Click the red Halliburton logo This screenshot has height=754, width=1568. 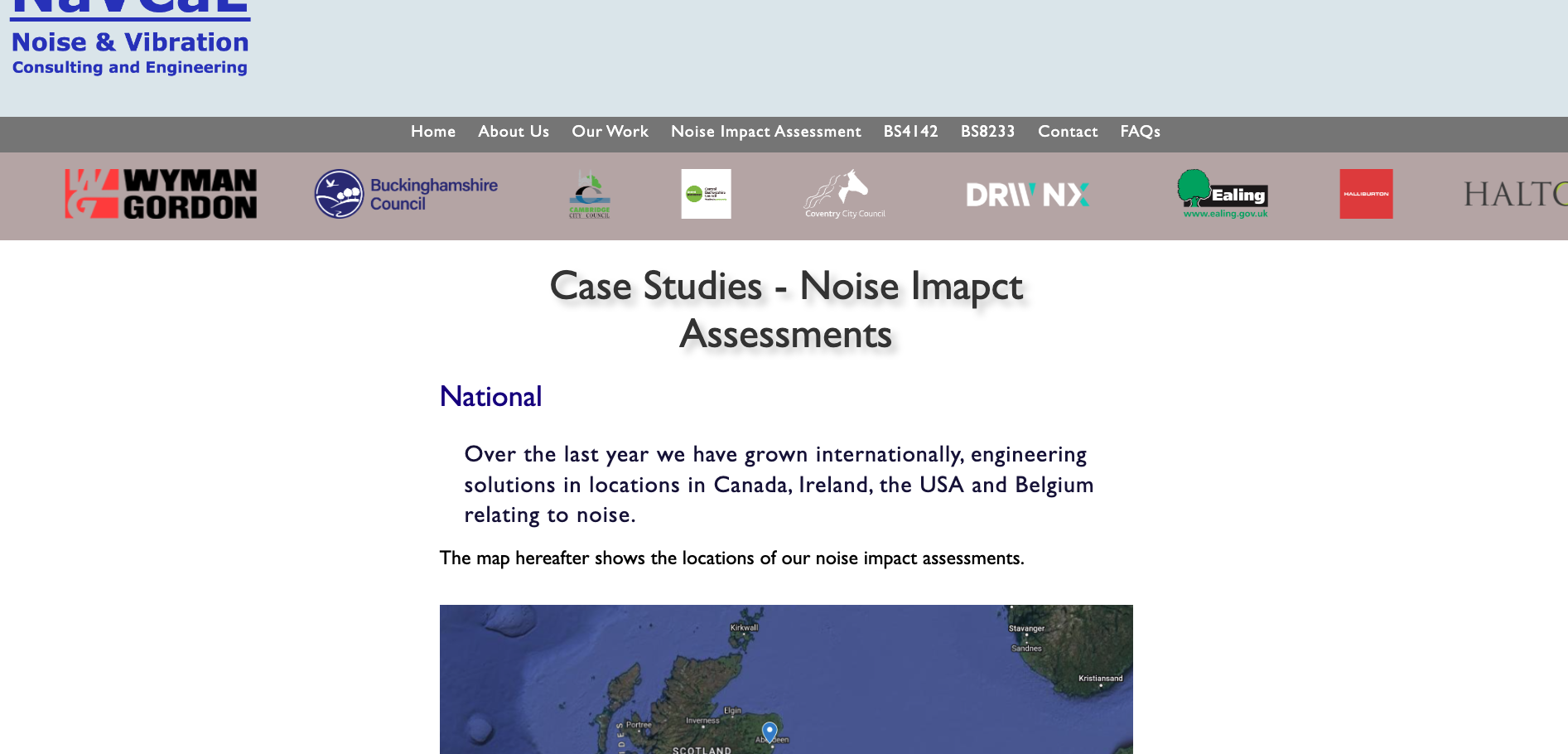click(x=1366, y=194)
